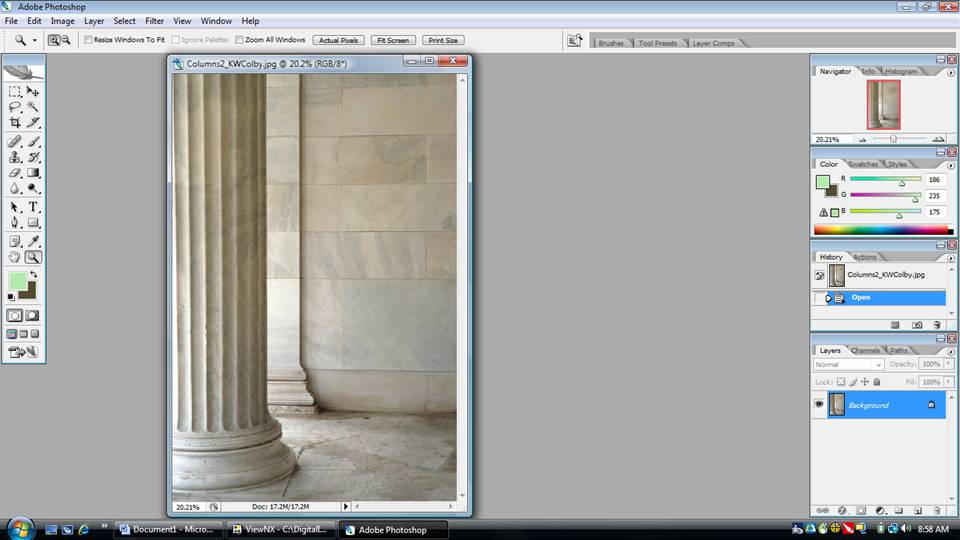Select the Magic Wand tool
The image size is (960, 540).
point(33,107)
